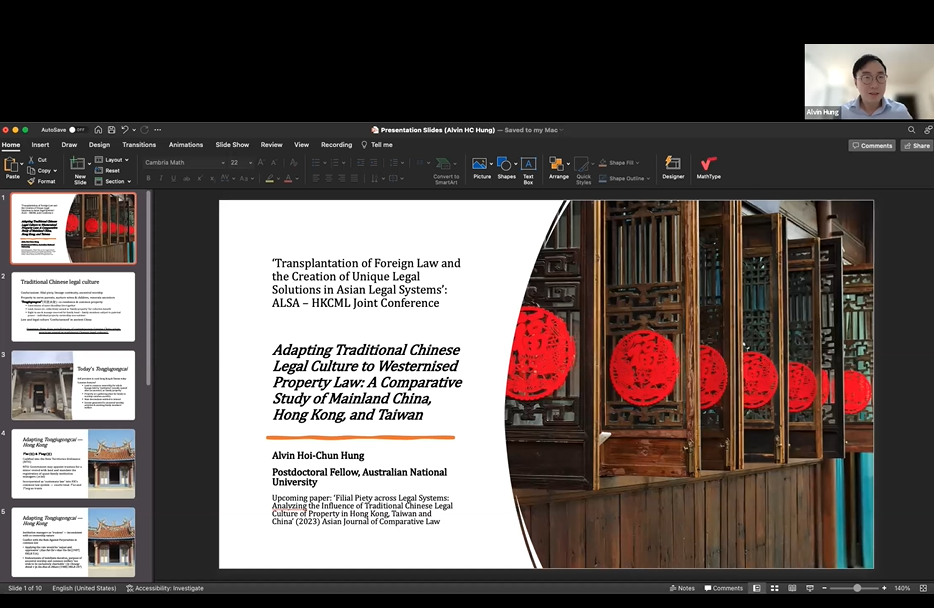Click the Search magnifier icon
The image size is (934, 608).
coord(912,130)
